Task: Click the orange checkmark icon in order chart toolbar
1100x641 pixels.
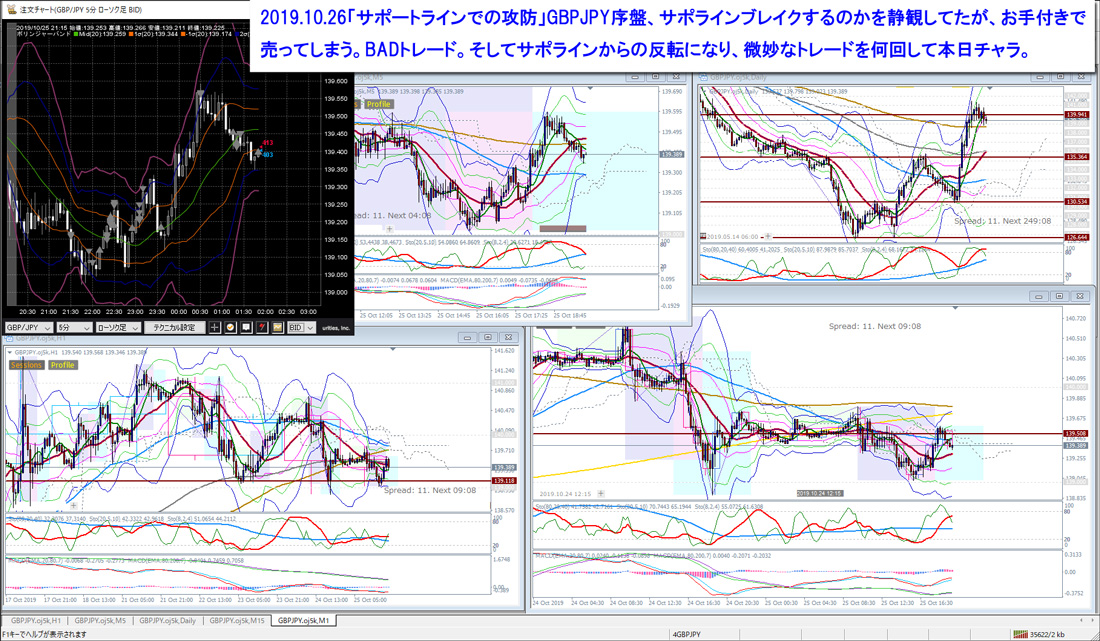Action: click(x=230, y=328)
